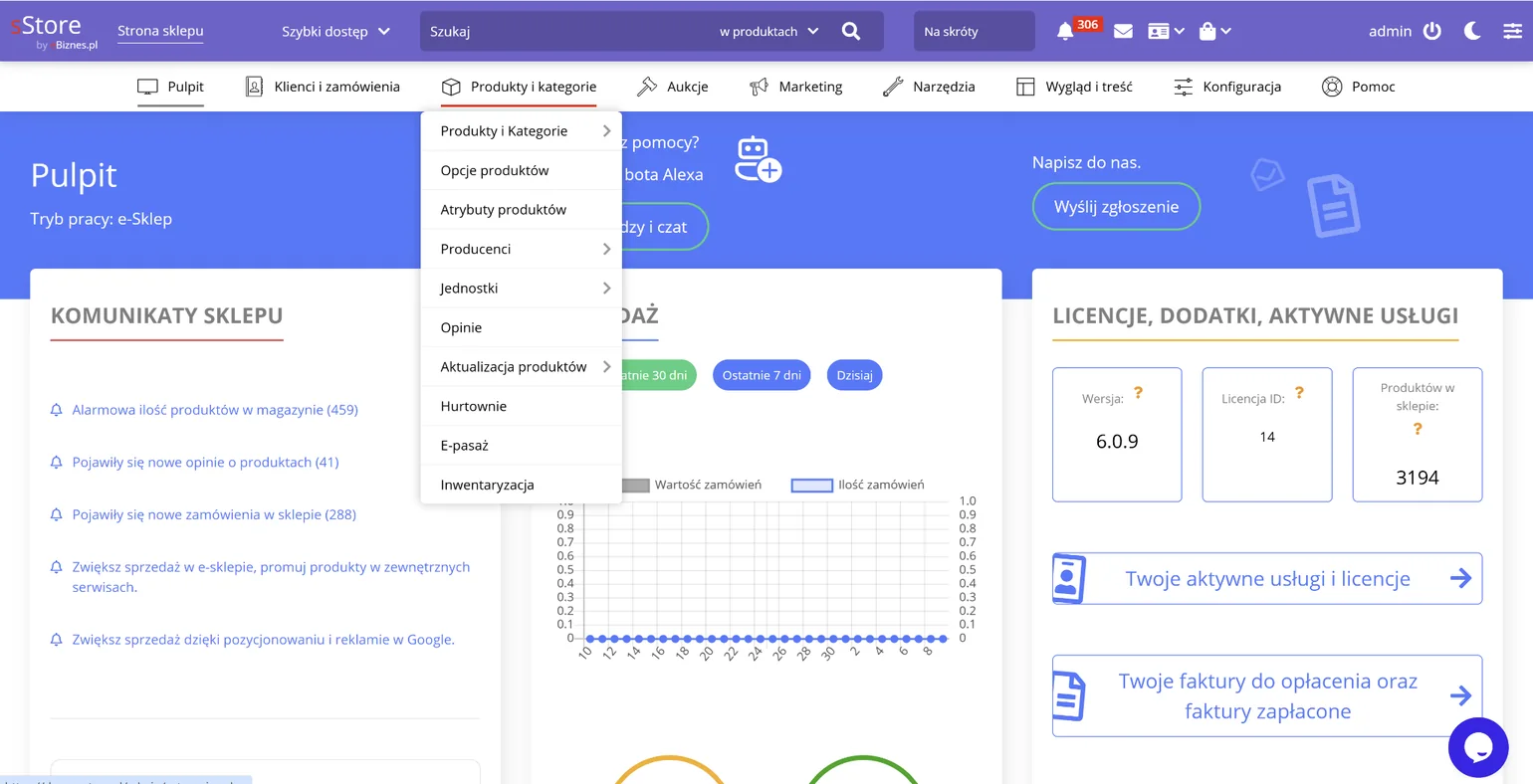Open Pomoc menu
The width and height of the screenshot is (1533, 784).
(x=1358, y=87)
